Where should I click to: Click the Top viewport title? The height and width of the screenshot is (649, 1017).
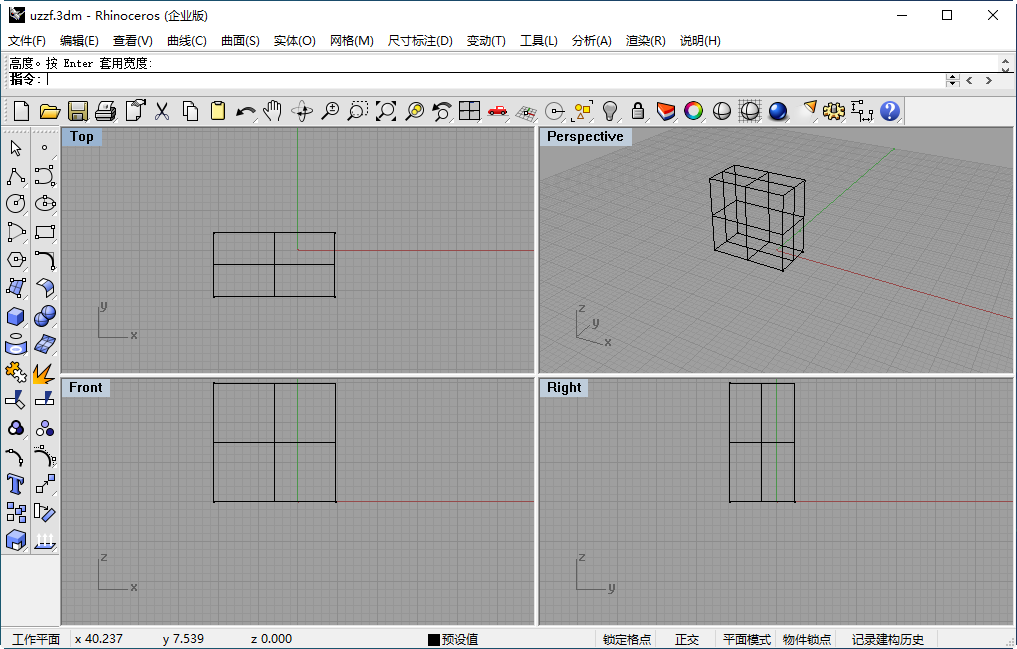click(82, 137)
